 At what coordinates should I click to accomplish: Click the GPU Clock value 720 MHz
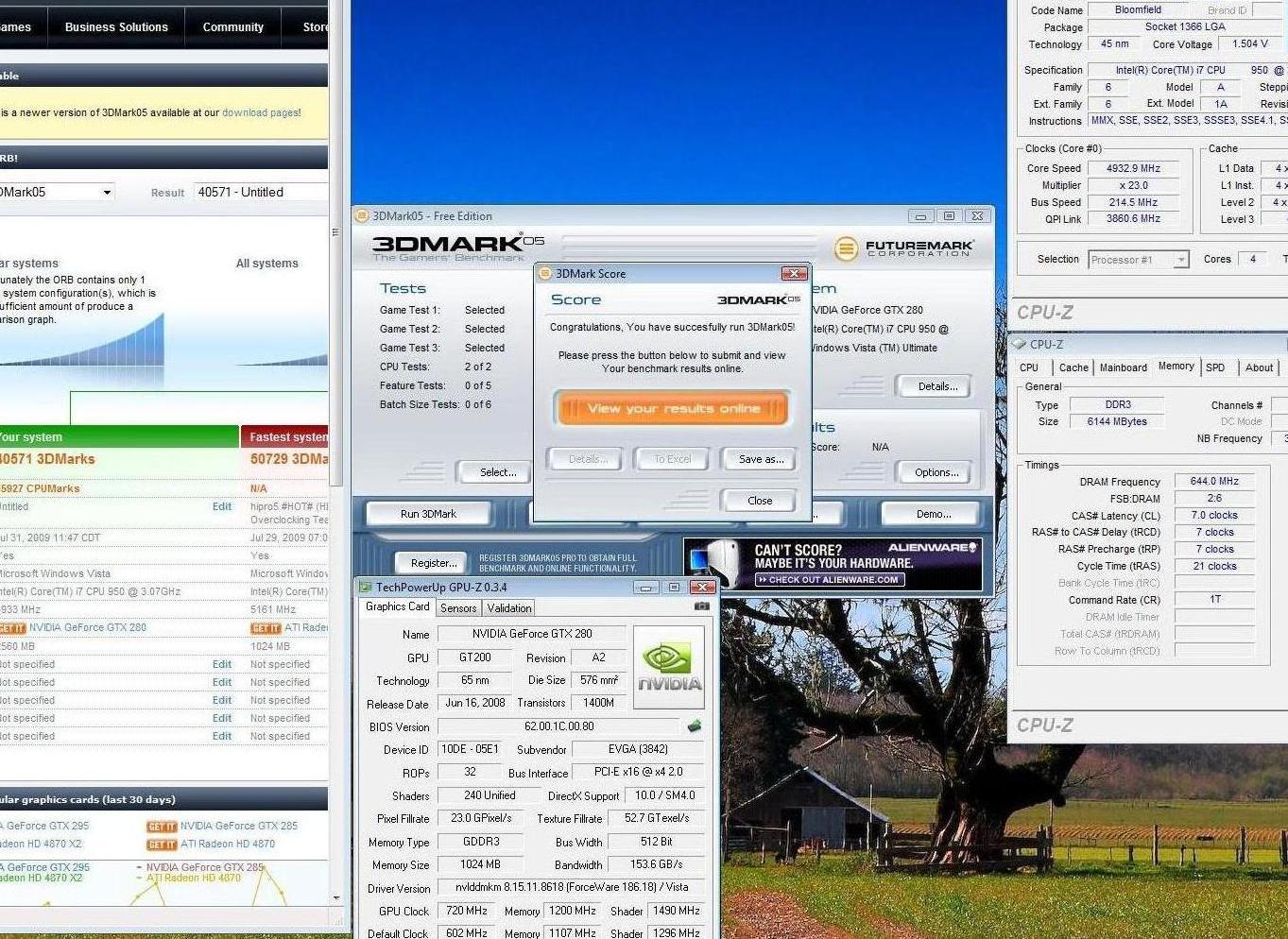(467, 911)
